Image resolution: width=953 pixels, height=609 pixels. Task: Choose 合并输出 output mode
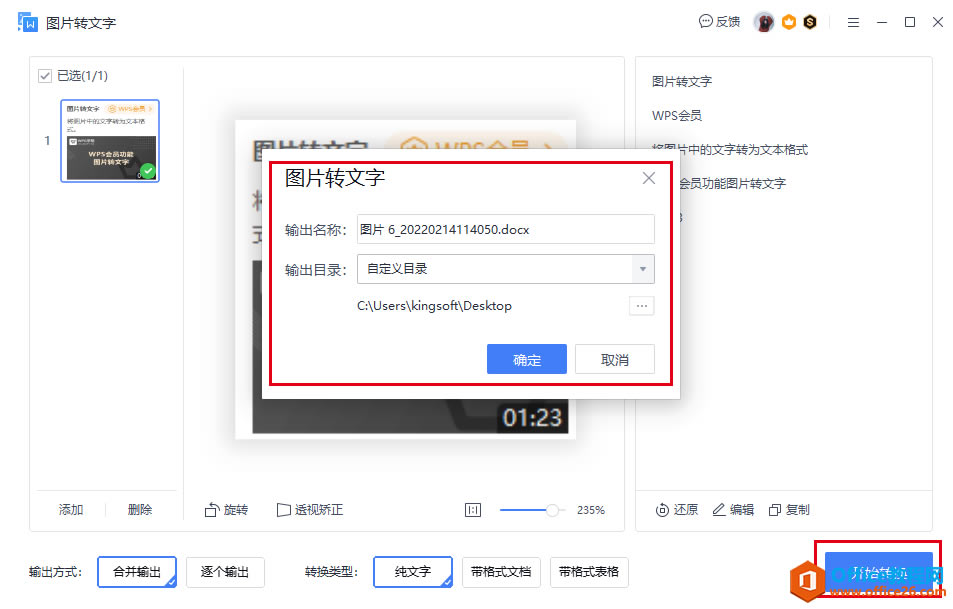pos(137,572)
